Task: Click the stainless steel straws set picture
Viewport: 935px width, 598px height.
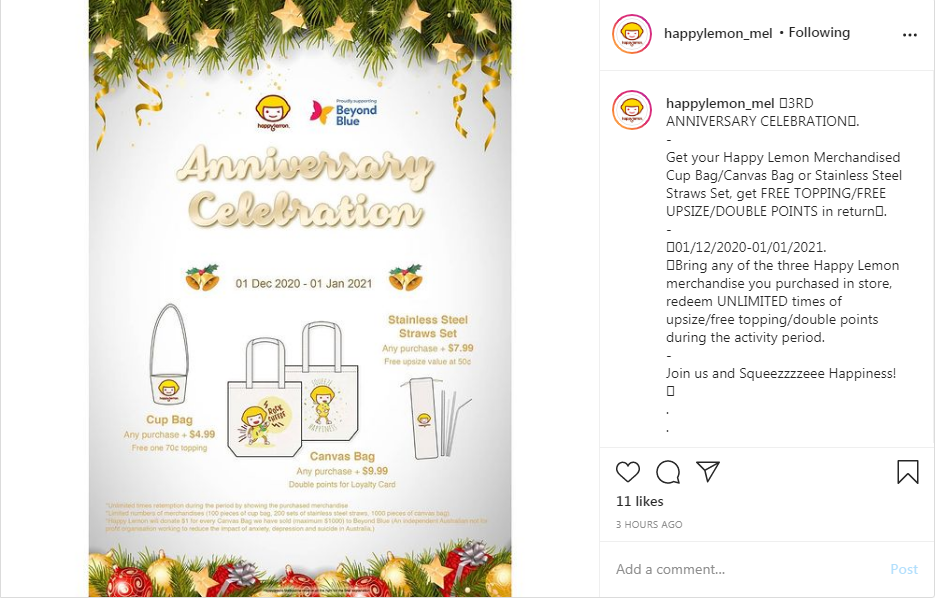Action: (x=435, y=416)
